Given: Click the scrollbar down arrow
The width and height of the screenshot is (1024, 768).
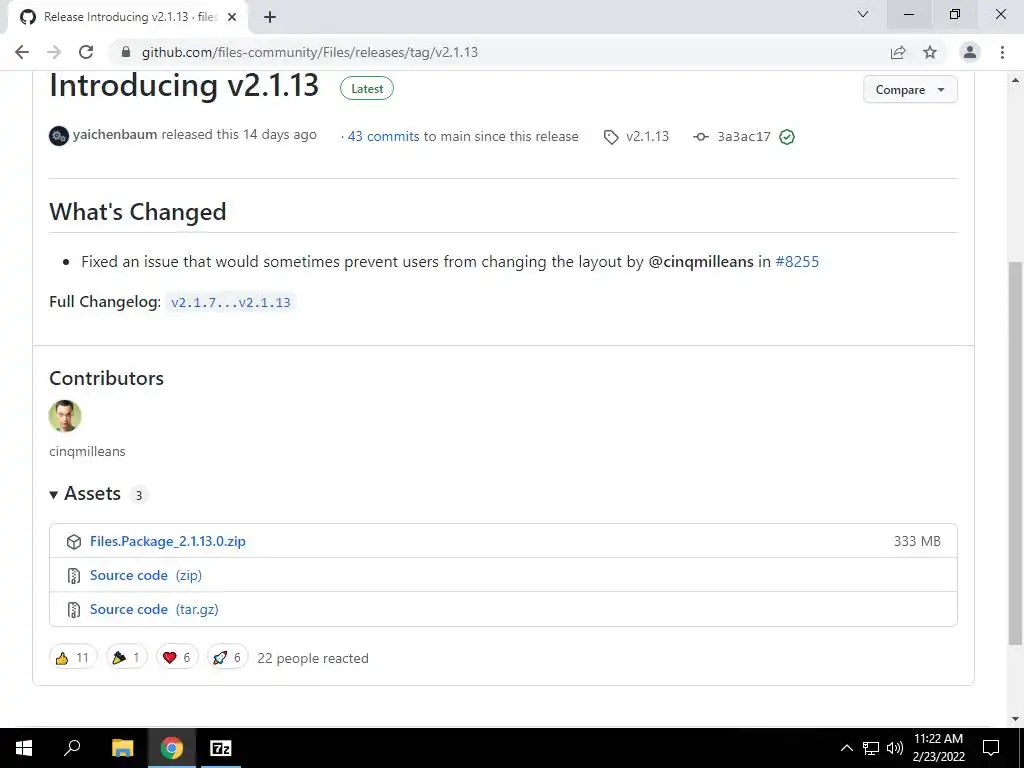Looking at the screenshot, I should 1015,719.
